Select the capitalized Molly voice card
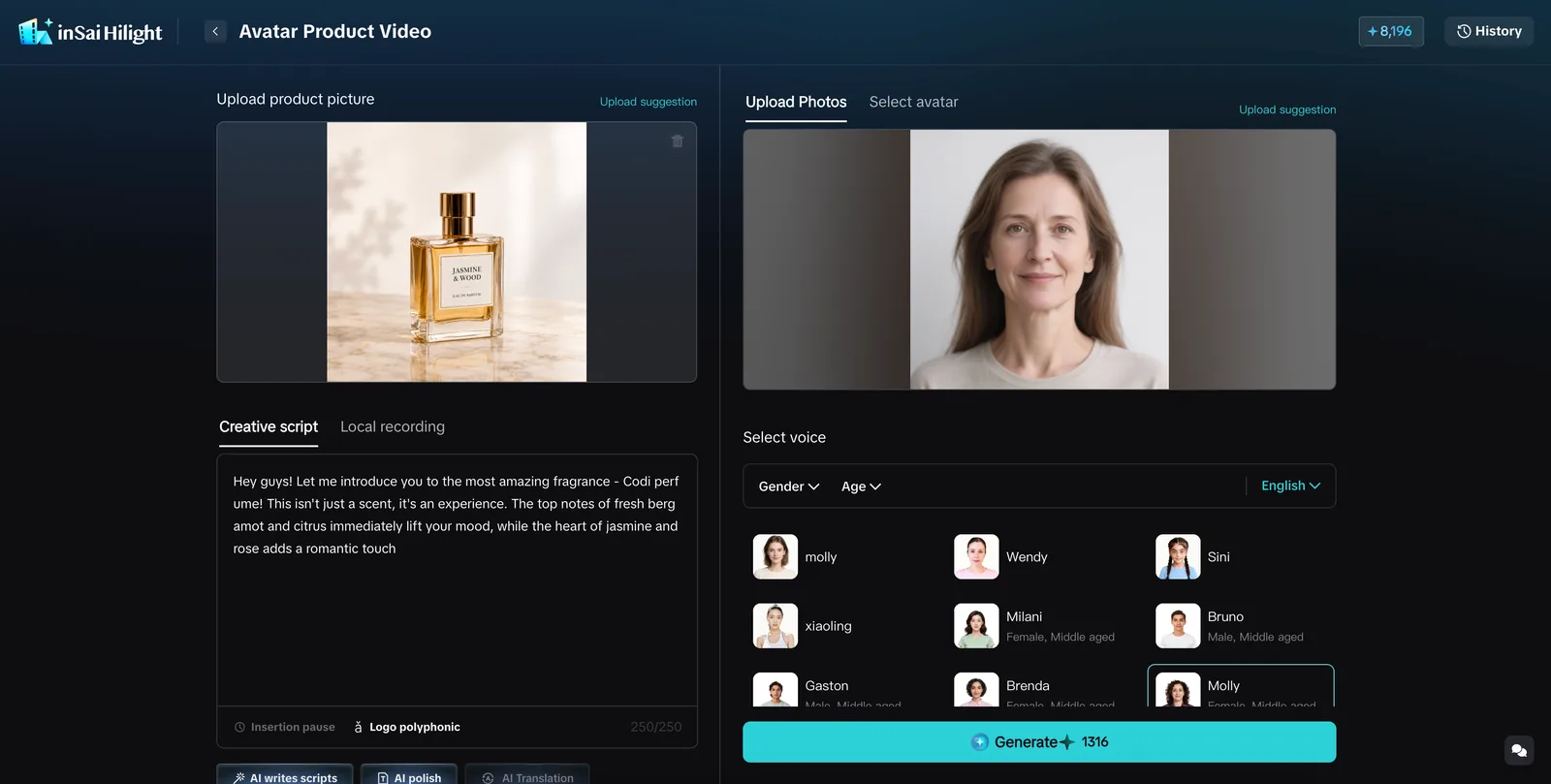Image resolution: width=1551 pixels, height=784 pixels. tap(1241, 687)
